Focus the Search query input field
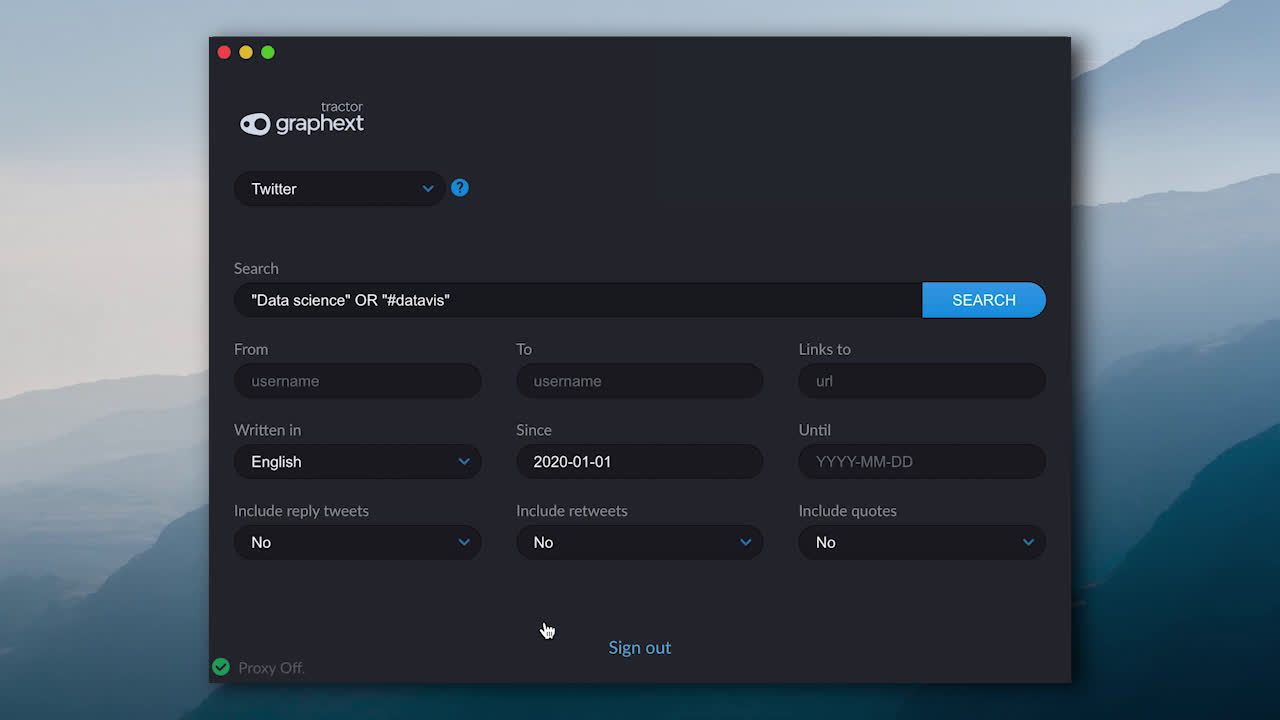The image size is (1280, 720). [x=578, y=300]
